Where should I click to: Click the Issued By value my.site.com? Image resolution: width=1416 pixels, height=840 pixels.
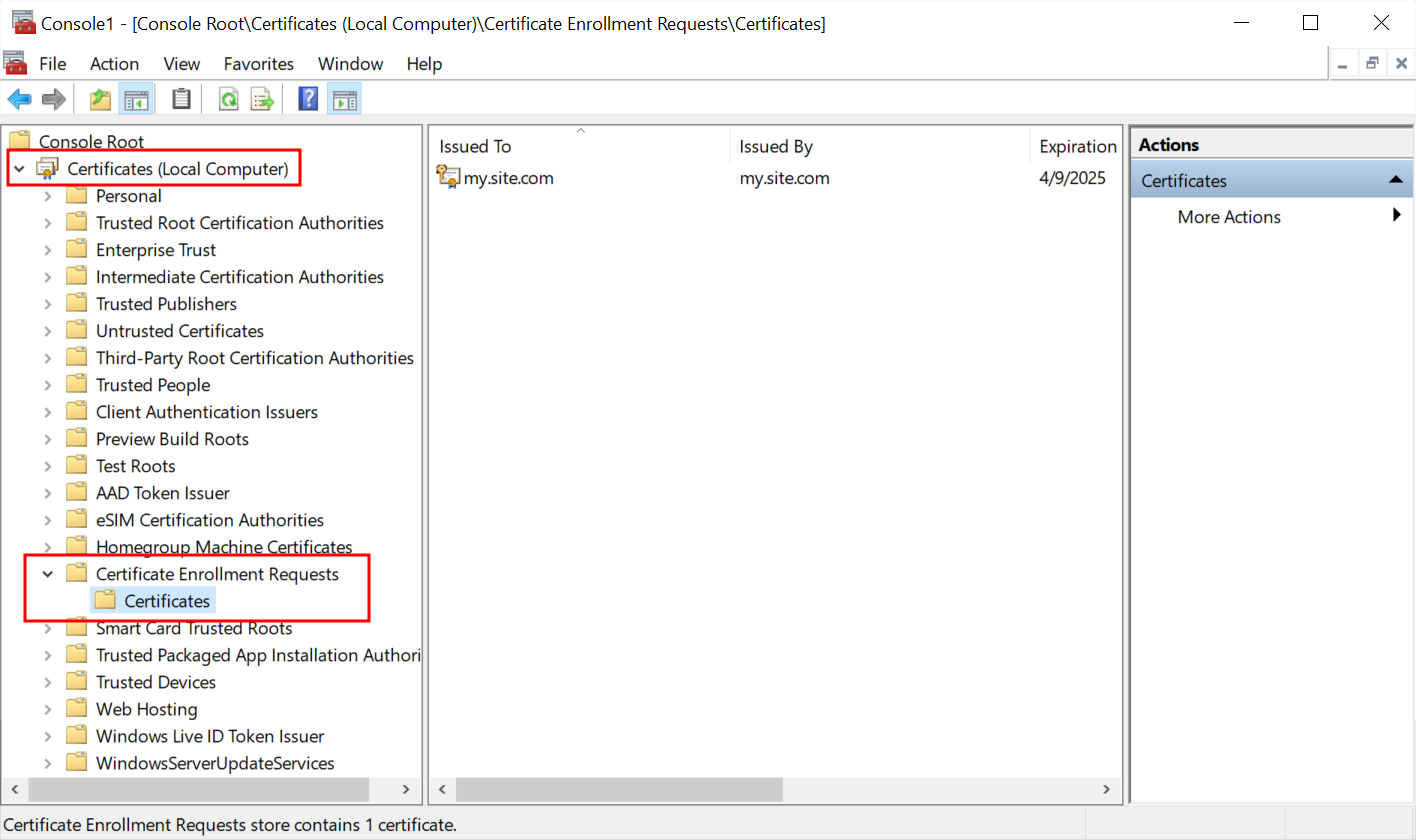[785, 178]
